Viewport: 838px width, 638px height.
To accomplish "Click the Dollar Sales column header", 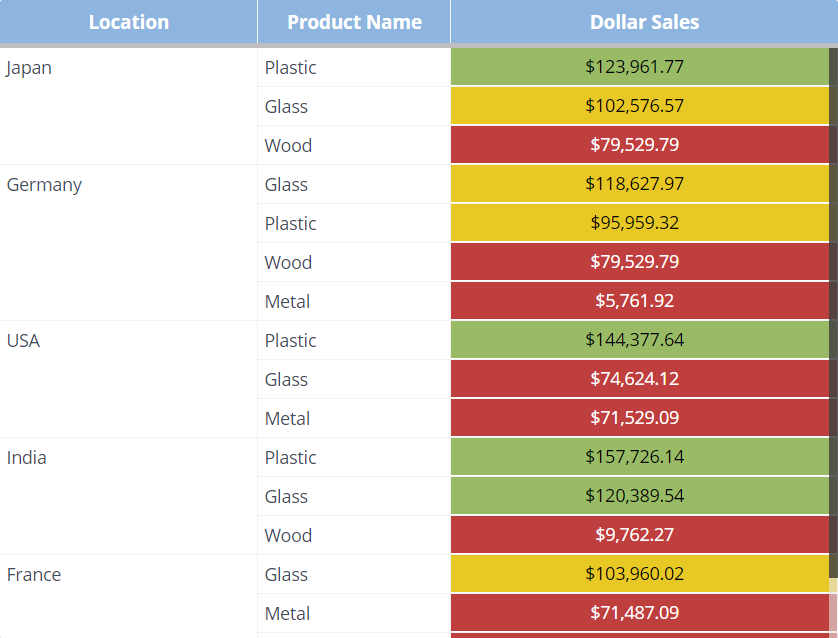I will (x=644, y=22).
